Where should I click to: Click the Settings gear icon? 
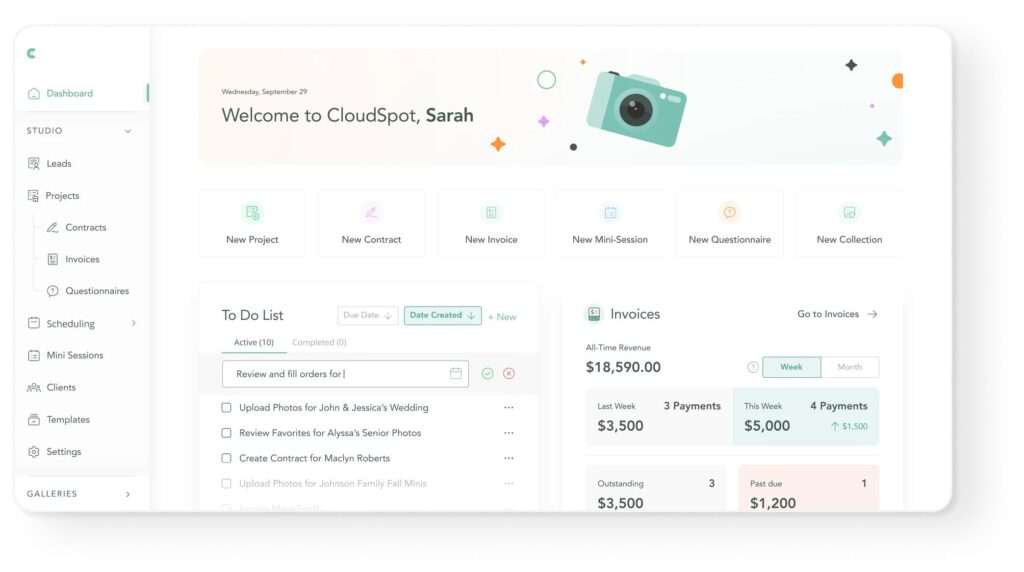click(34, 451)
